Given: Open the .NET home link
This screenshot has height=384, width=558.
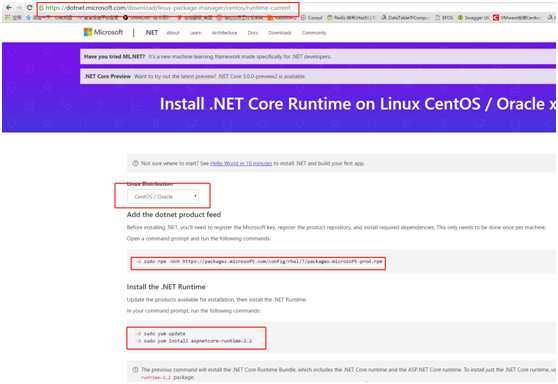Looking at the screenshot, I should pyautogui.click(x=151, y=32).
